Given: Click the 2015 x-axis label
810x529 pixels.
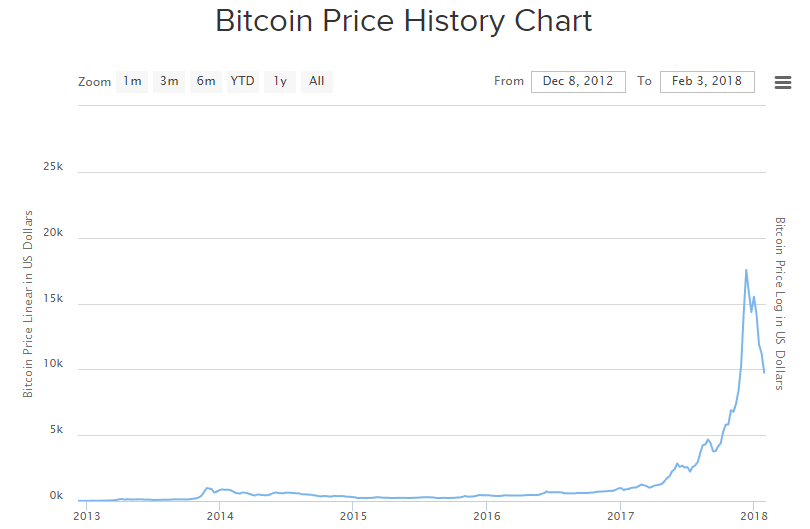Looking at the screenshot, I should click(x=353, y=516).
